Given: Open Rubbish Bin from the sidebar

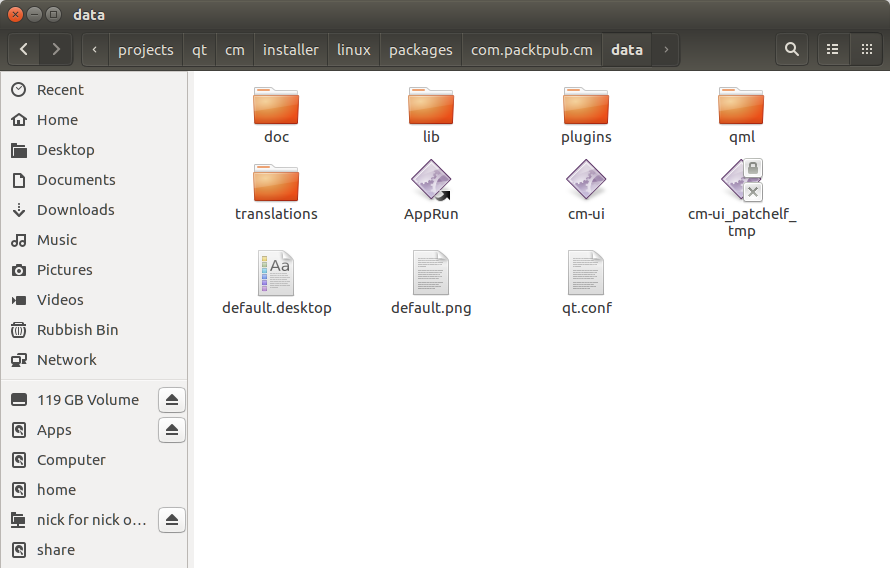Looking at the screenshot, I should tap(77, 330).
